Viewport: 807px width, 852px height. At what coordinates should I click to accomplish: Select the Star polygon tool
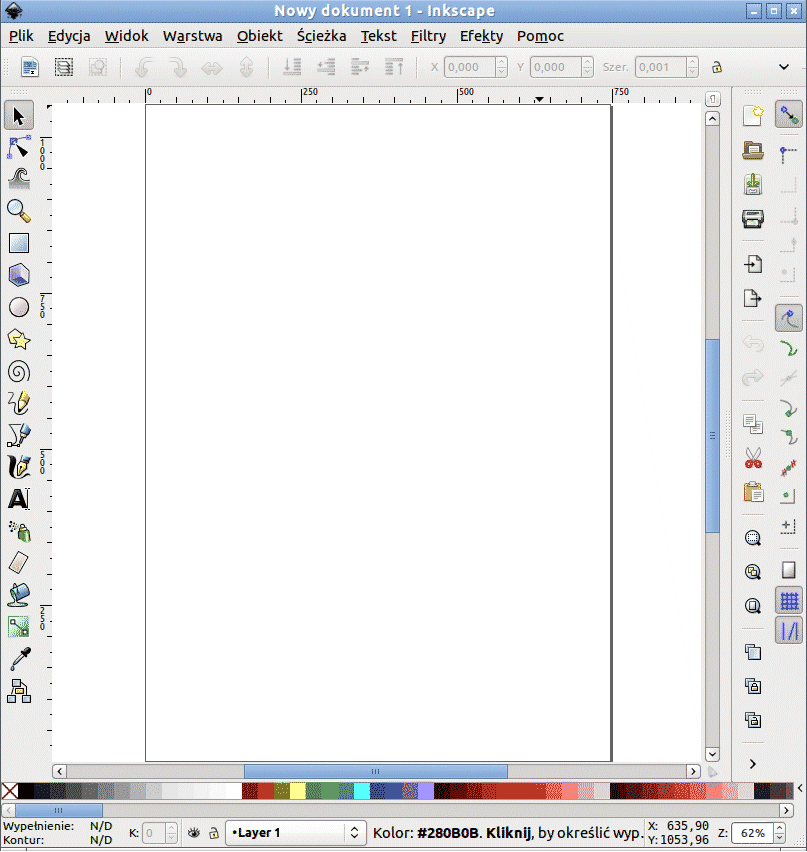19,339
